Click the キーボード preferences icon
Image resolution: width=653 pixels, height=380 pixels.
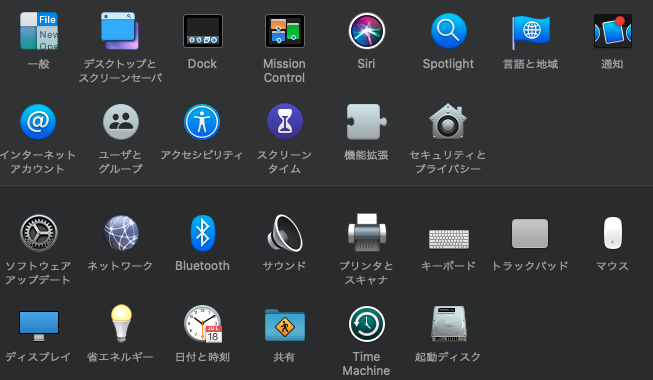[x=449, y=239]
